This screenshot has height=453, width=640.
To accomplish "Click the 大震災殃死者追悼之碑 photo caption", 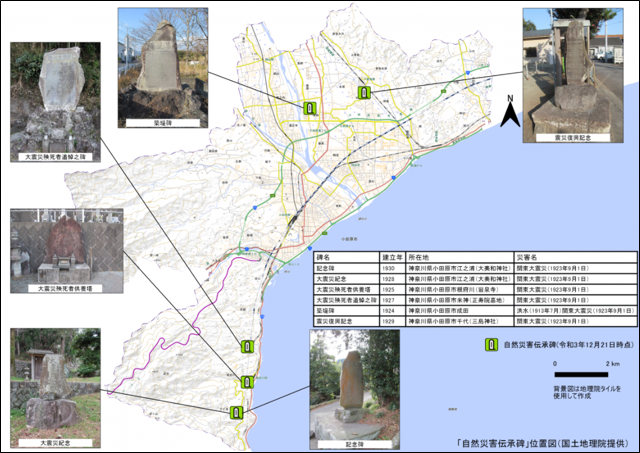I will [56, 157].
